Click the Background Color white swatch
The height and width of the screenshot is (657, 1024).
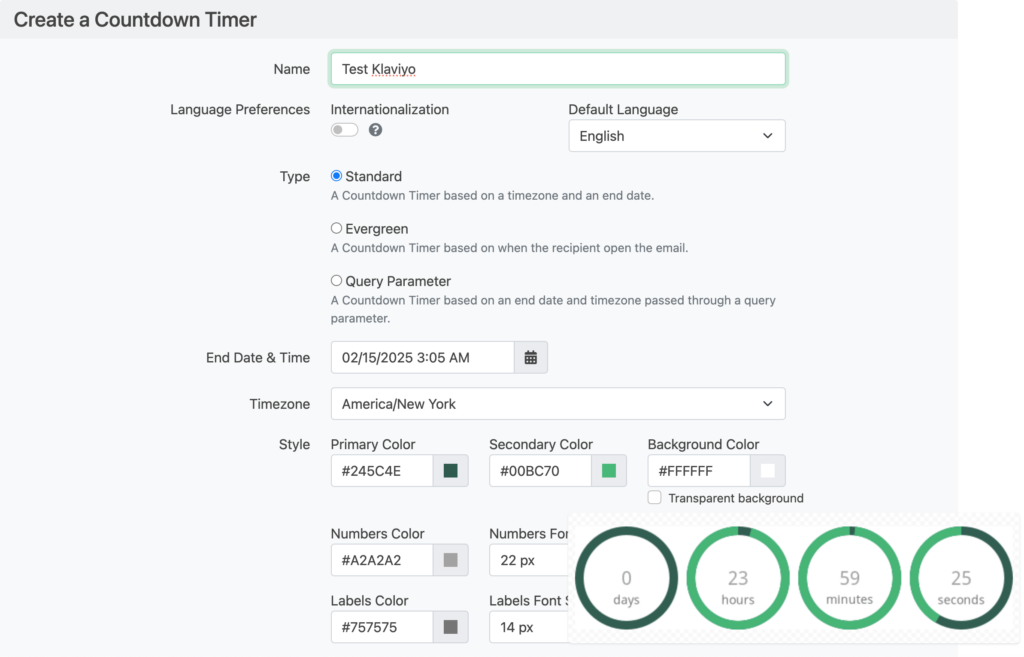pyautogui.click(x=768, y=470)
